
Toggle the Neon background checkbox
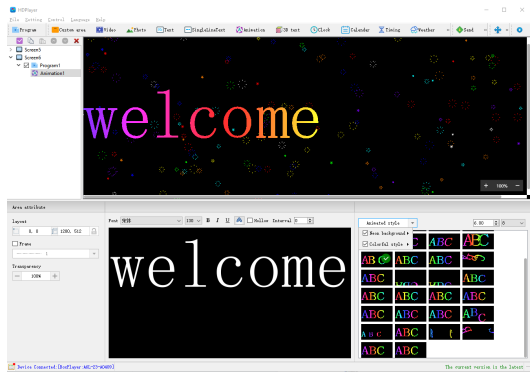pyautogui.click(x=365, y=233)
